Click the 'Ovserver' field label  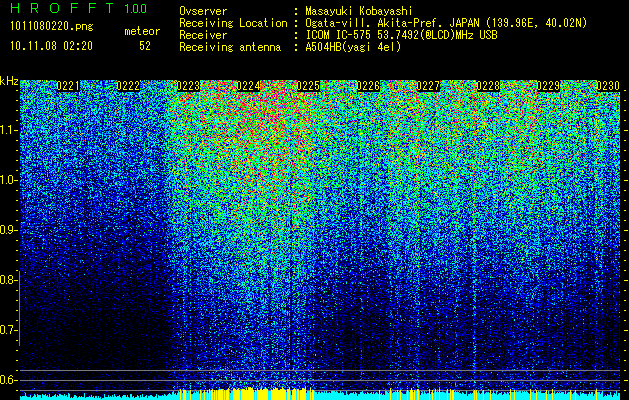203,11
